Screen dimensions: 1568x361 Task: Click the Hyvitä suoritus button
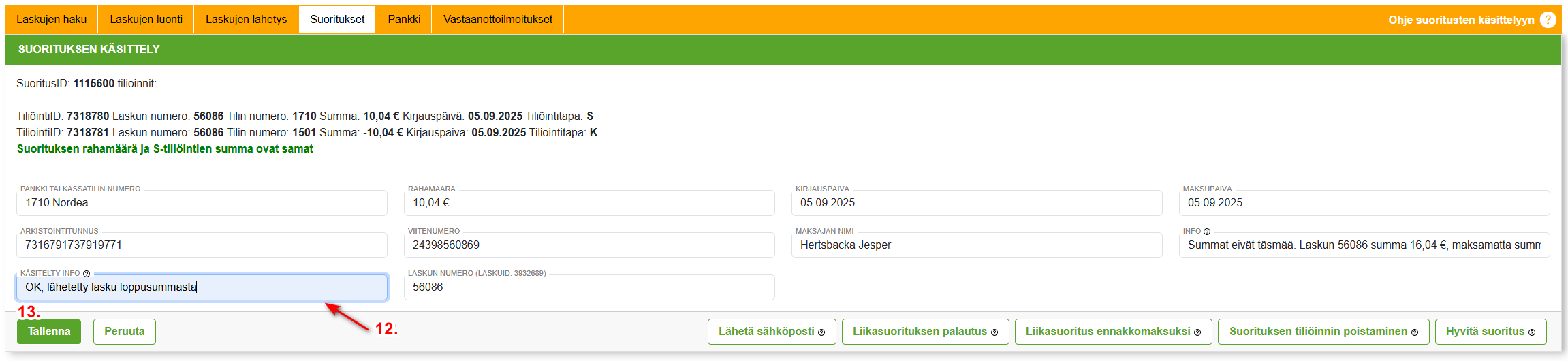pyautogui.click(x=1490, y=332)
